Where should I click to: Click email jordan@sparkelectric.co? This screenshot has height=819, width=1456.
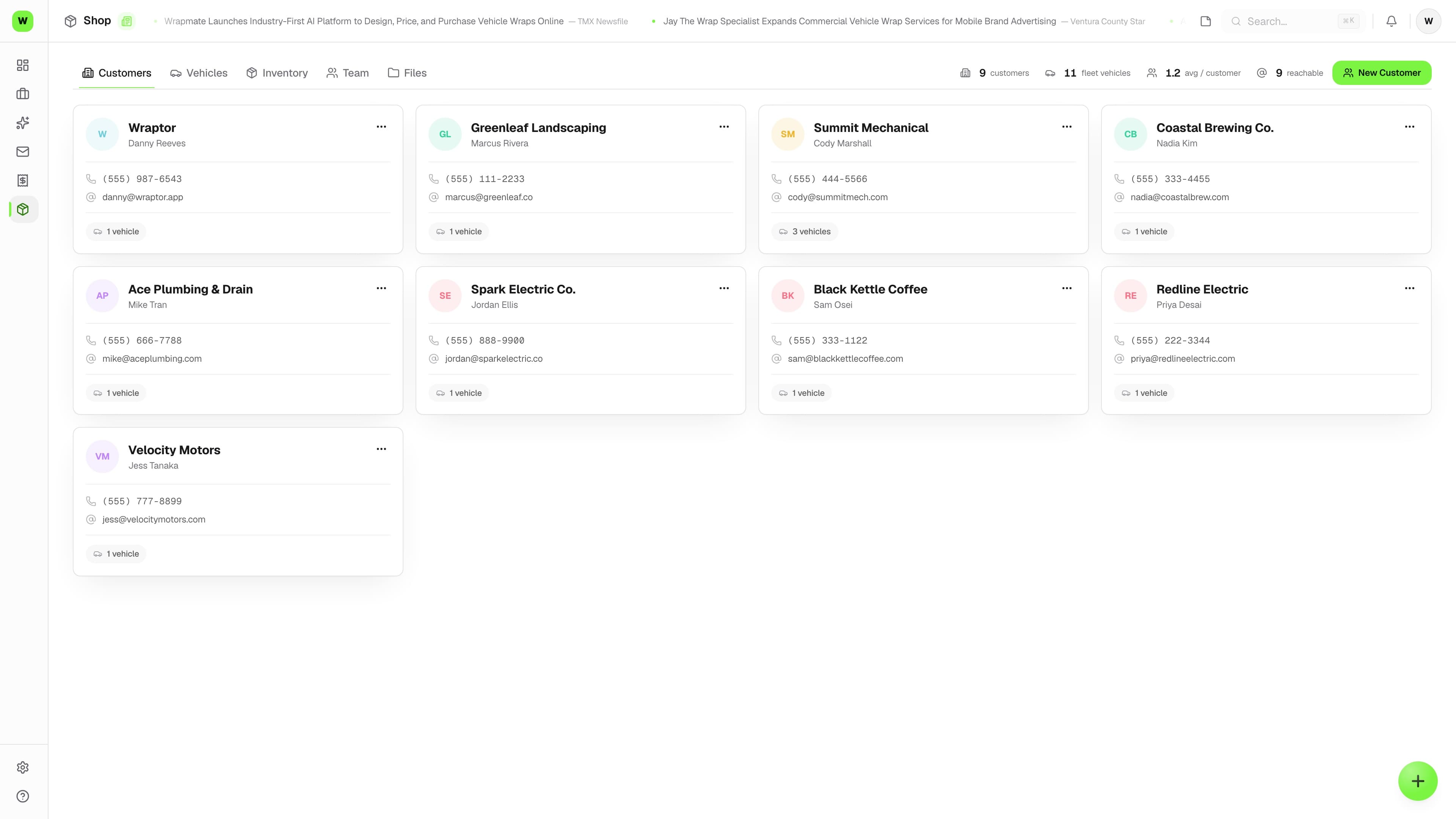tap(493, 358)
